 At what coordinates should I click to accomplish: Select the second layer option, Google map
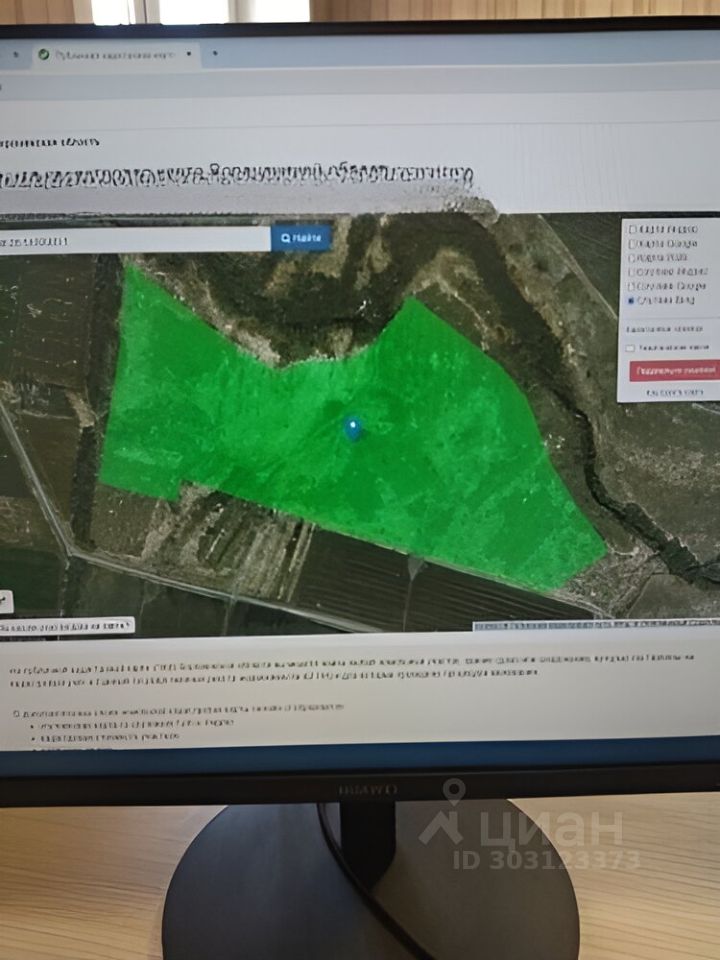click(633, 244)
